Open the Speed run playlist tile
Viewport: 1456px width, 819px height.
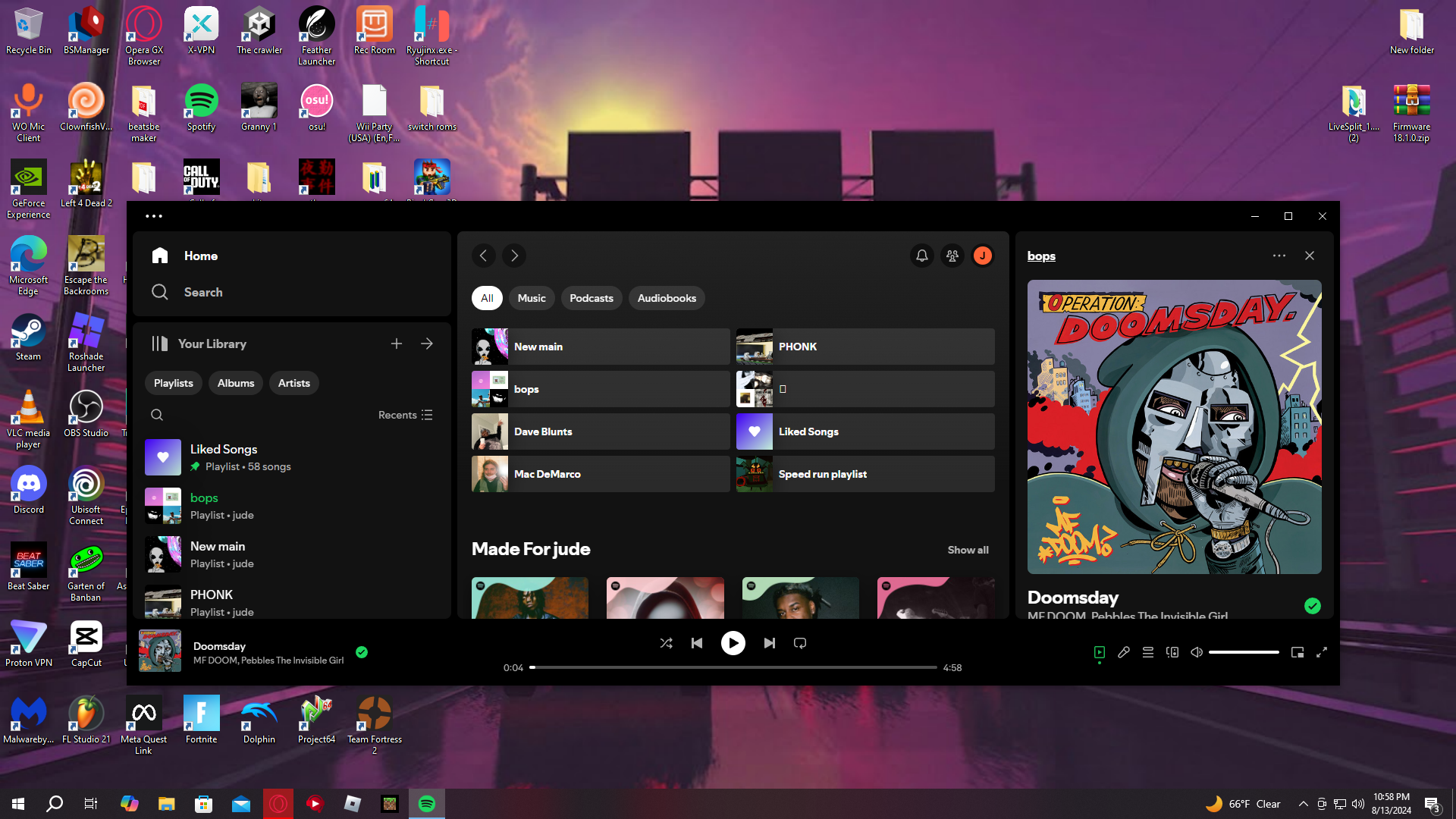pyautogui.click(x=865, y=474)
